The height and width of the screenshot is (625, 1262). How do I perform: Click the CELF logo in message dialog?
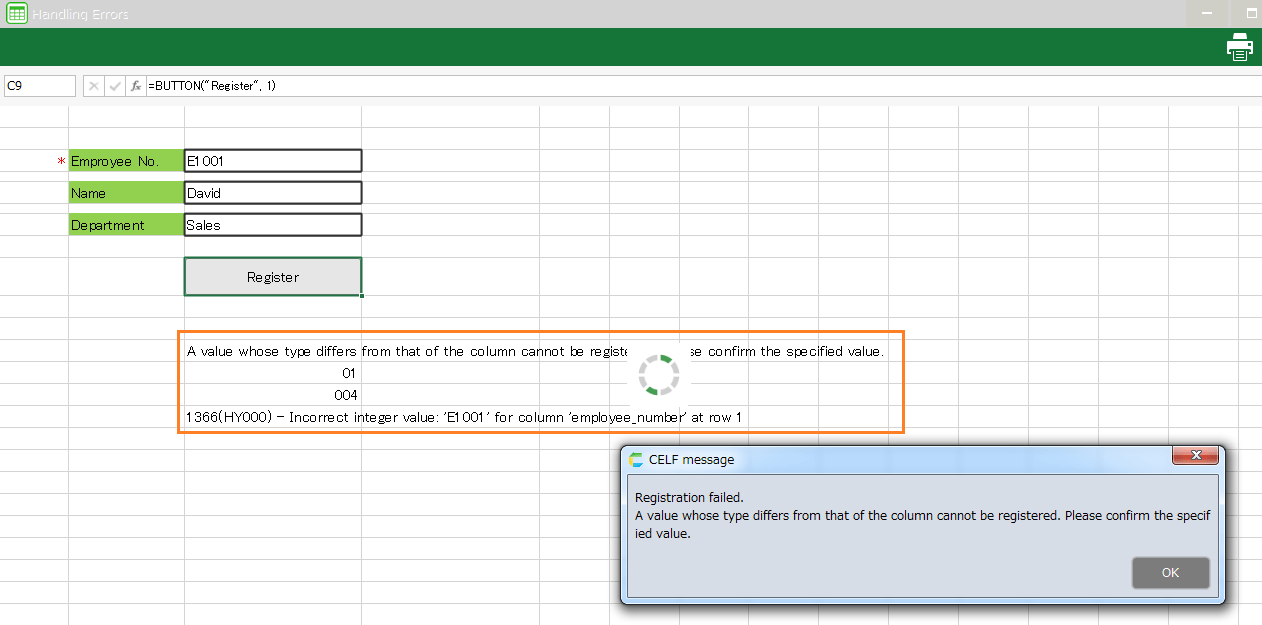tap(636, 460)
